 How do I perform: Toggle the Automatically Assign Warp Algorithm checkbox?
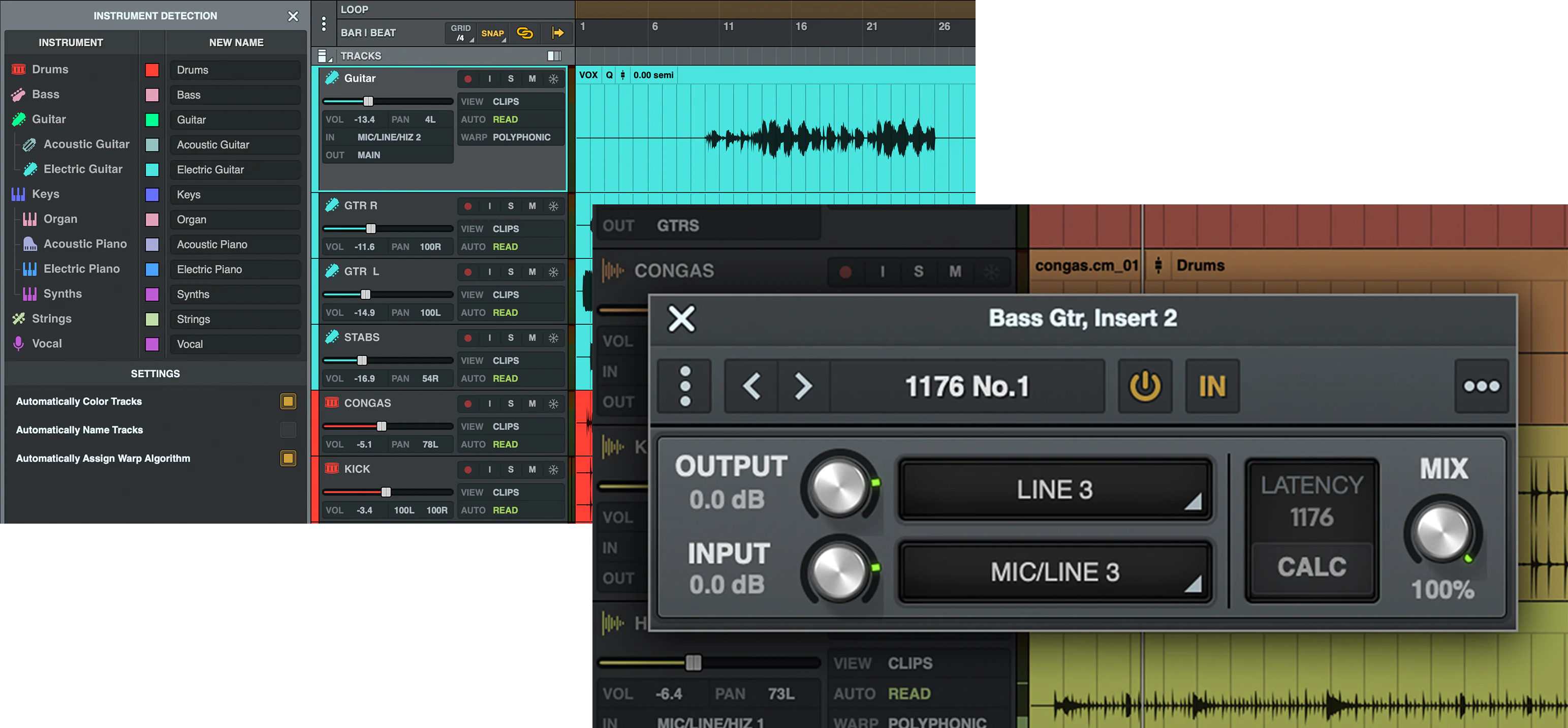(288, 458)
